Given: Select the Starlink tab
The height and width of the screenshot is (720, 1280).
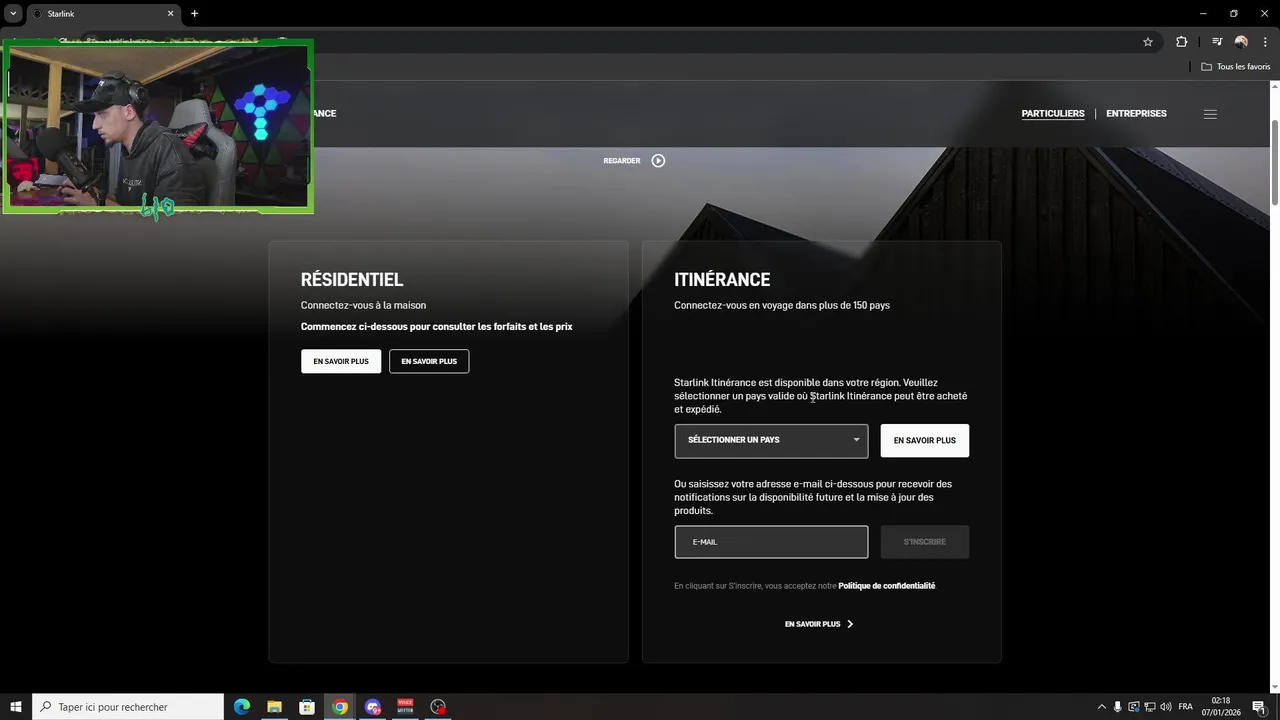Looking at the screenshot, I should point(104,14).
